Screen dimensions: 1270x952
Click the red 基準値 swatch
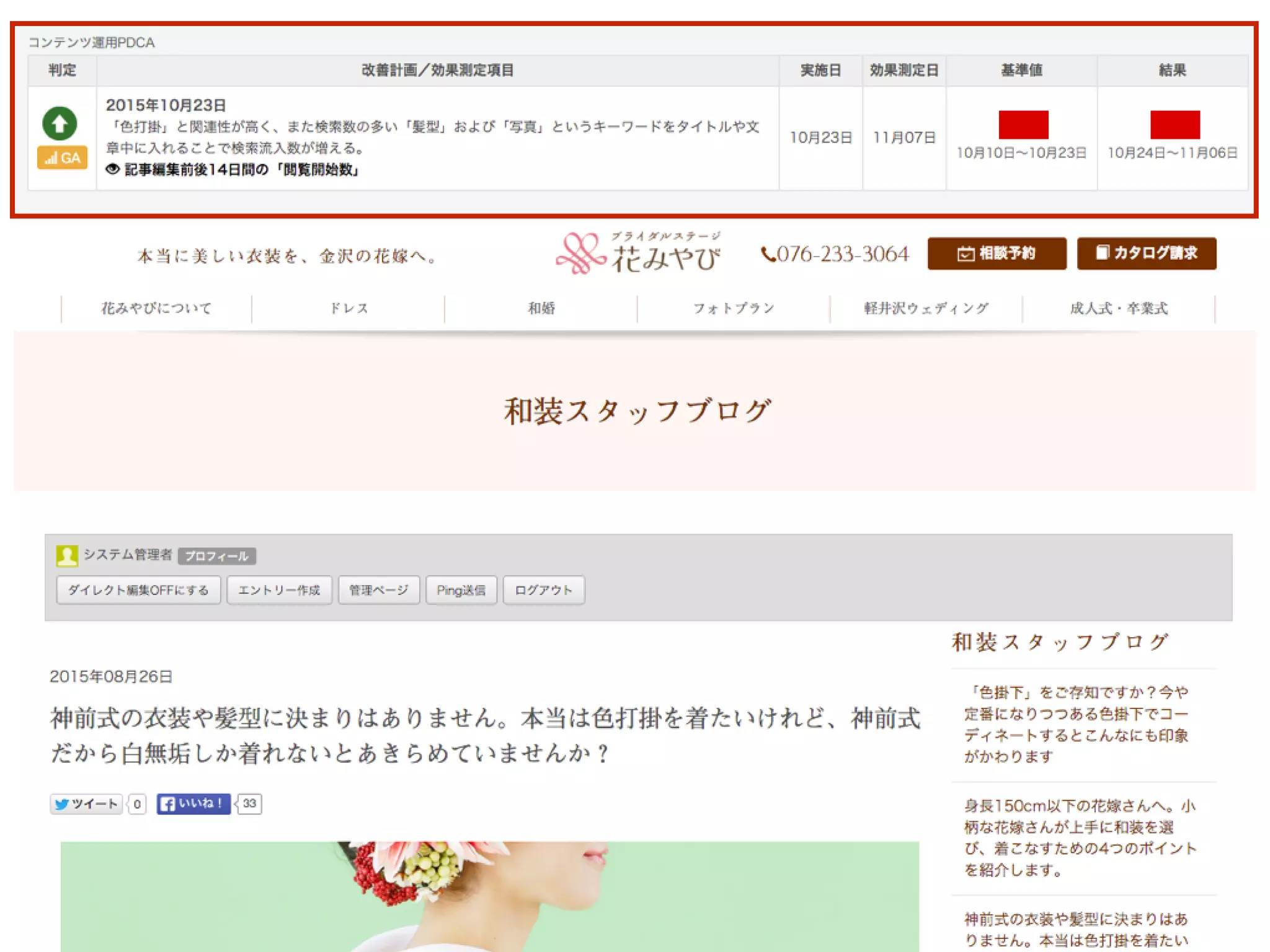(x=1023, y=125)
